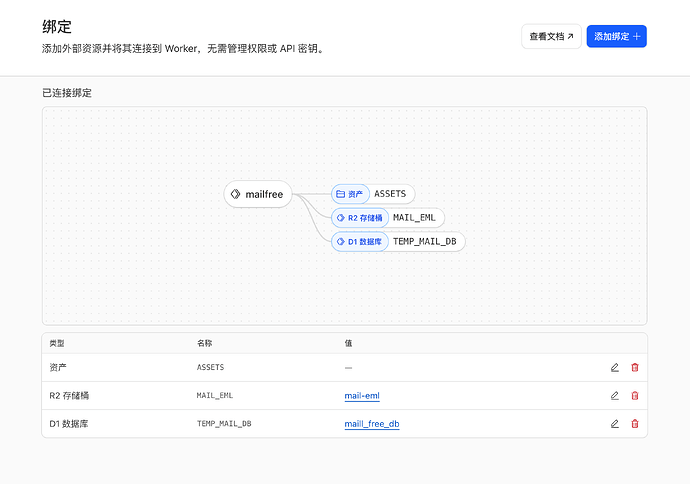This screenshot has width=690, height=484.
Task: Open the maill_free_db database link
Action: coord(372,424)
